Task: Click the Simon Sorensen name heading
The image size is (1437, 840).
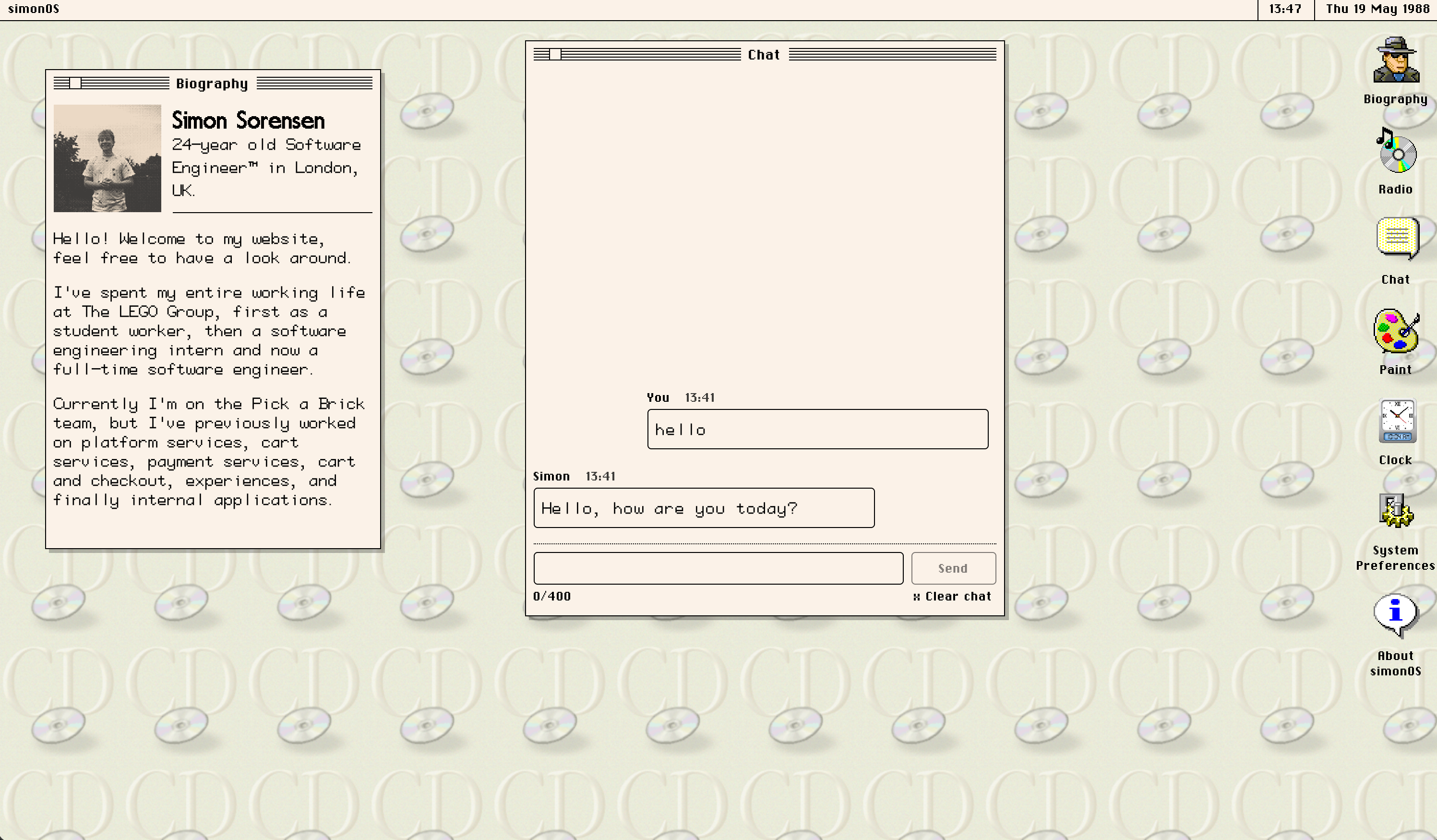Action: pyautogui.click(x=249, y=120)
